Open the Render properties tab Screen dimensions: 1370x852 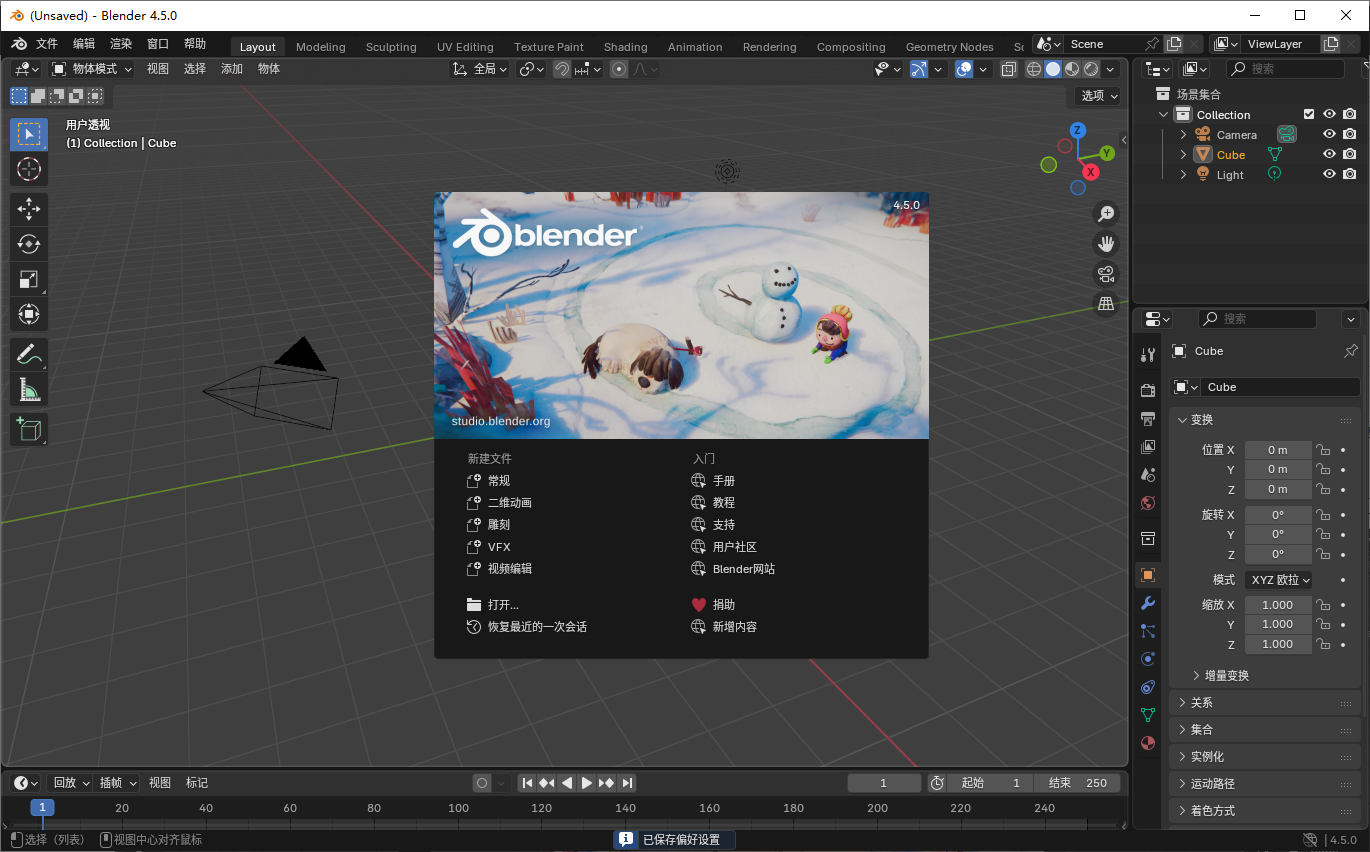[1148, 389]
